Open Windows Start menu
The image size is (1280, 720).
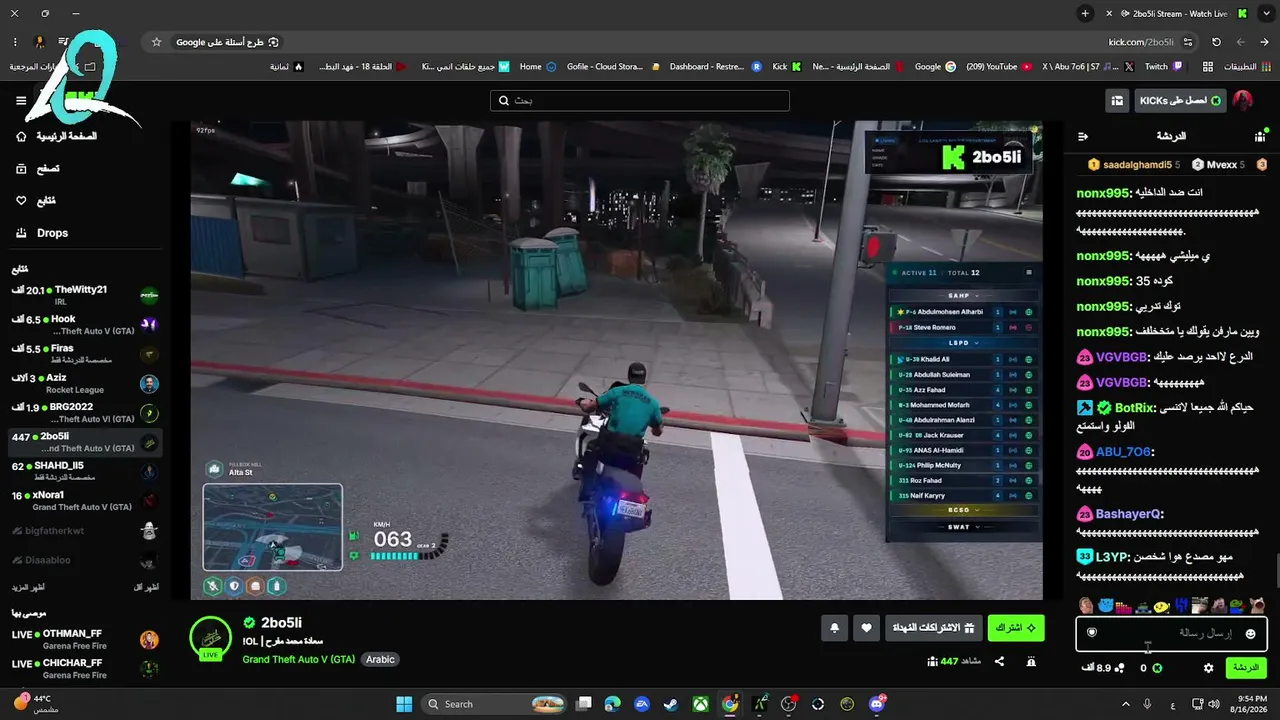pyautogui.click(x=404, y=704)
